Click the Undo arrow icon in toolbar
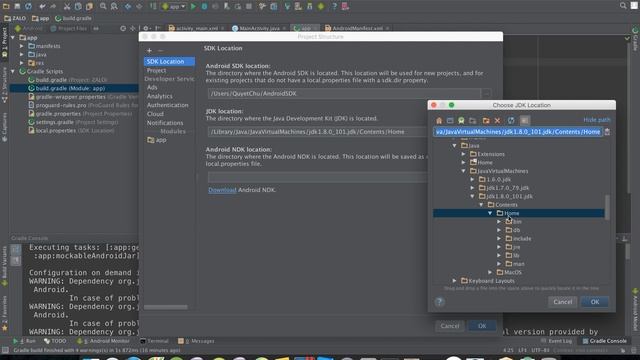The image size is (640, 360). [x=42, y=6]
